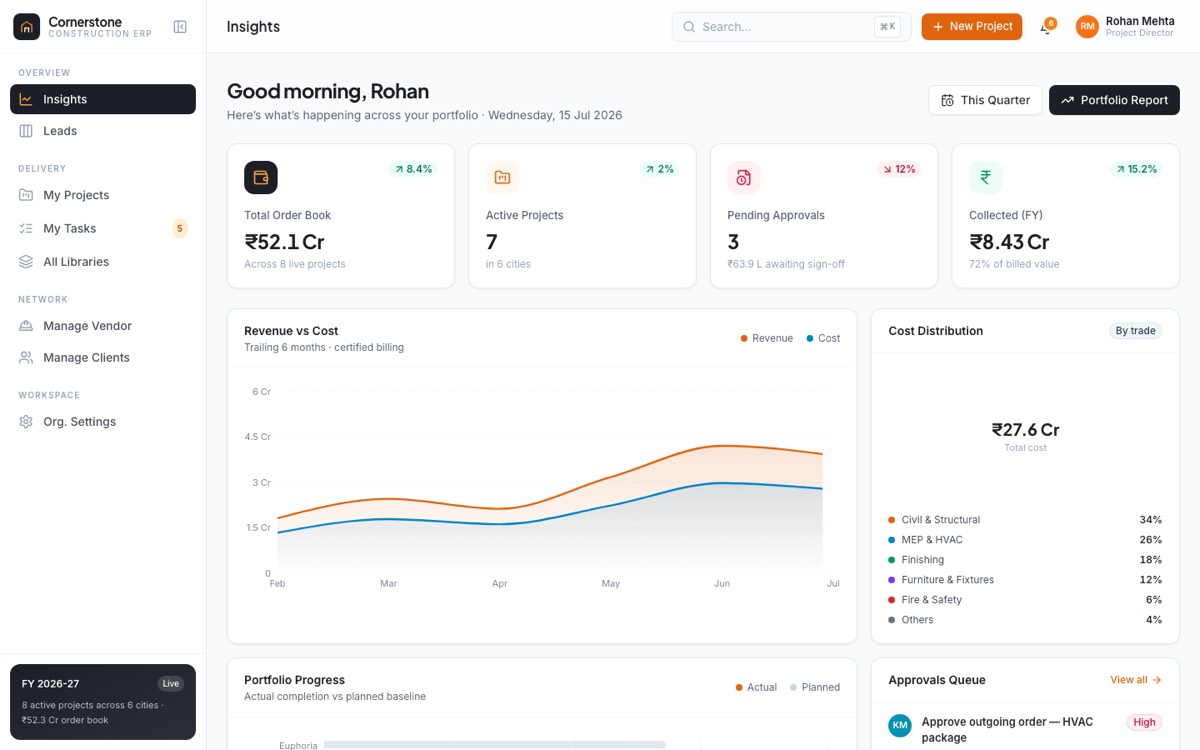Click the Collected (FY) rupee icon
The image size is (1200, 750).
(x=985, y=177)
